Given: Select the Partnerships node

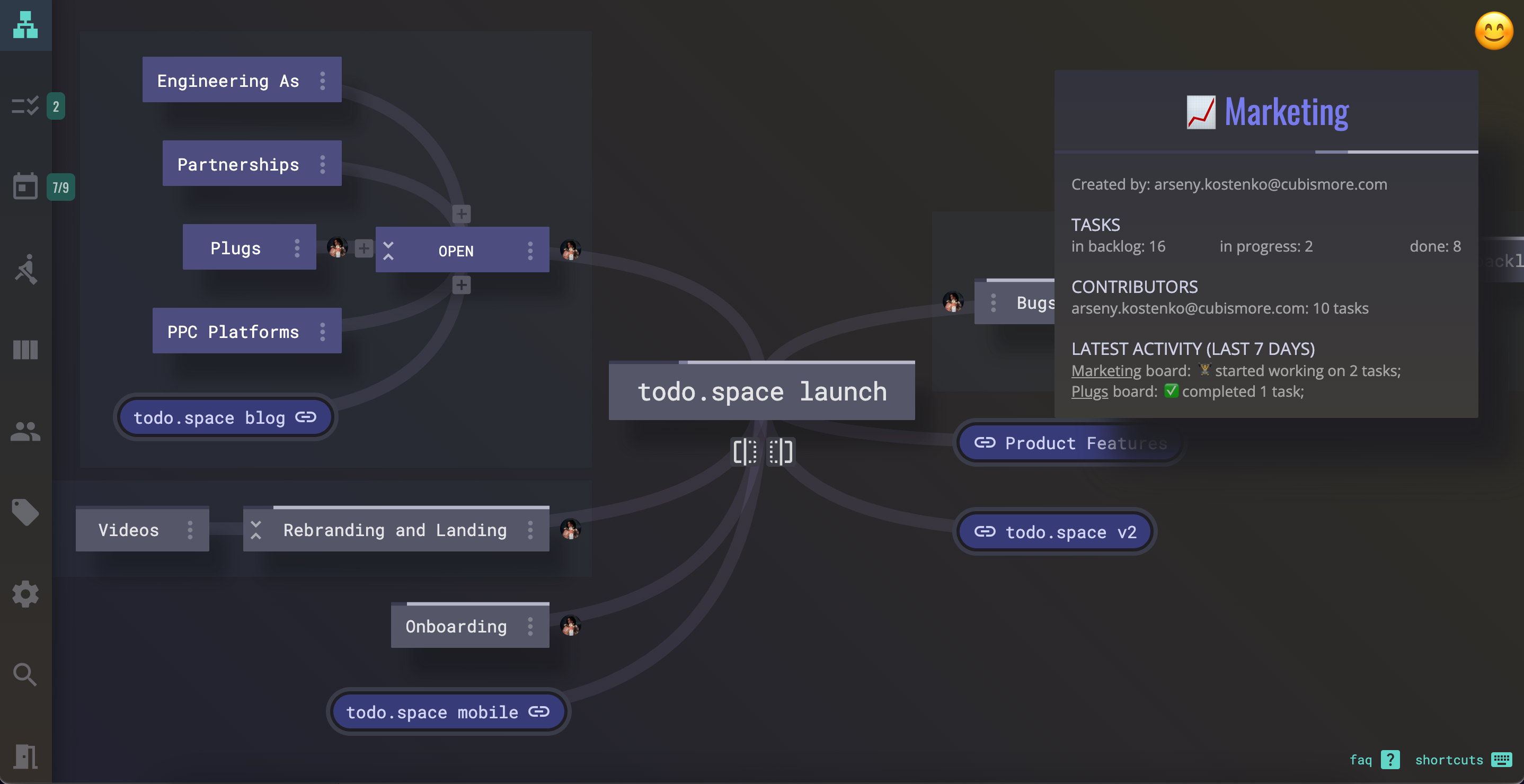Looking at the screenshot, I should click(x=251, y=163).
